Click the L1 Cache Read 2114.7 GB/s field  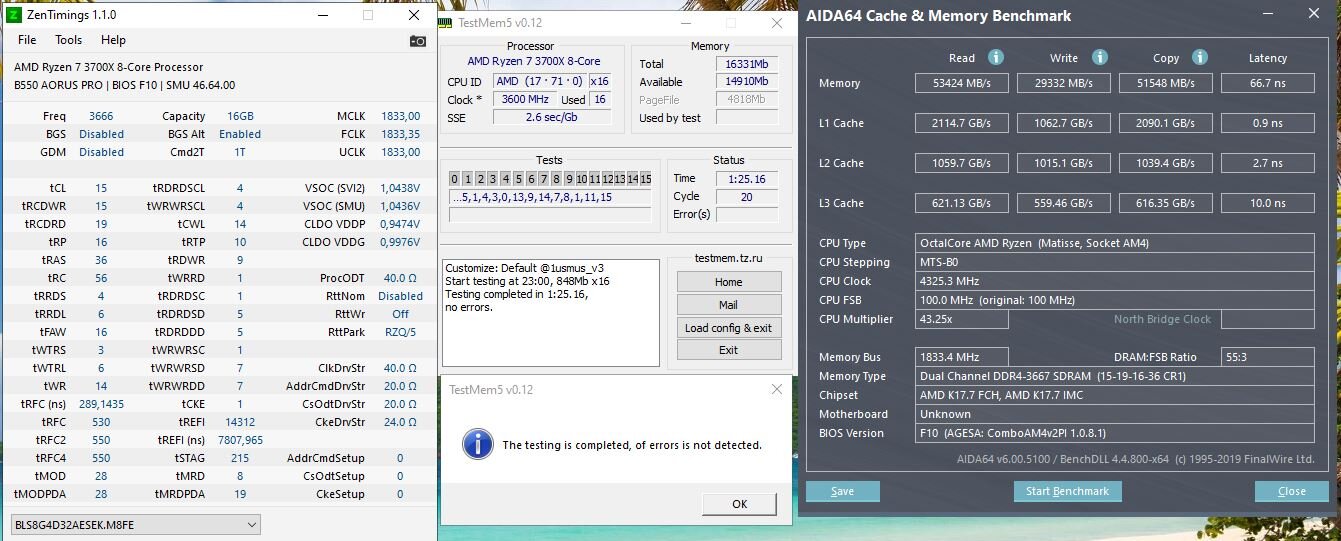[x=962, y=123]
